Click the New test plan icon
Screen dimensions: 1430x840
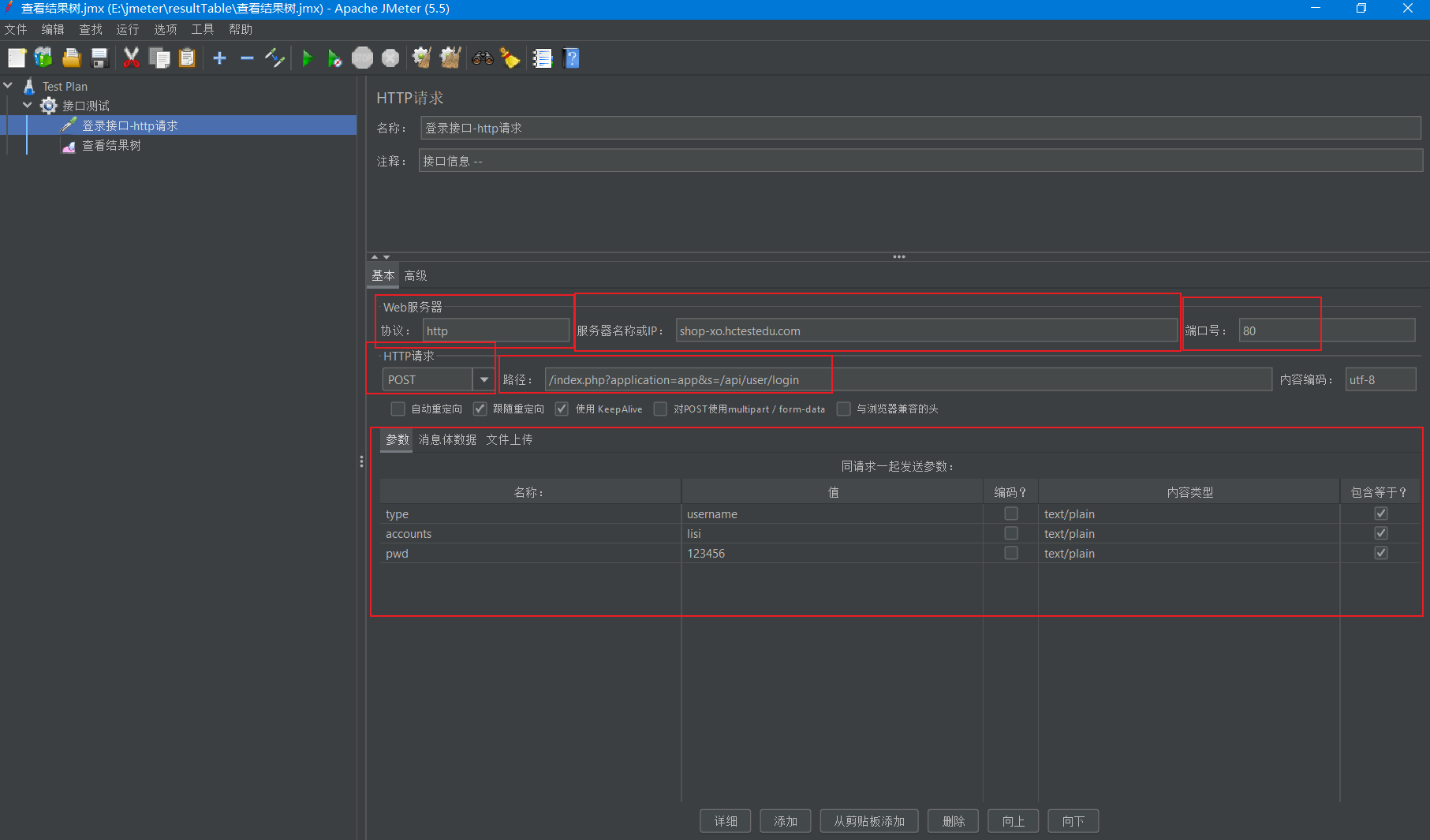17,58
